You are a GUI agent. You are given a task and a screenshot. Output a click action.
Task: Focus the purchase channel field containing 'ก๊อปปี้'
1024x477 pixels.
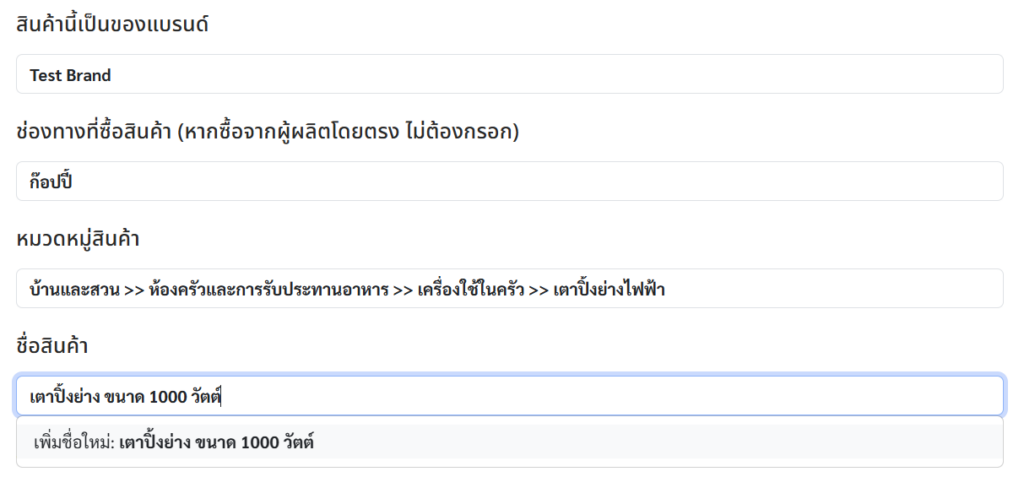[x=509, y=182]
